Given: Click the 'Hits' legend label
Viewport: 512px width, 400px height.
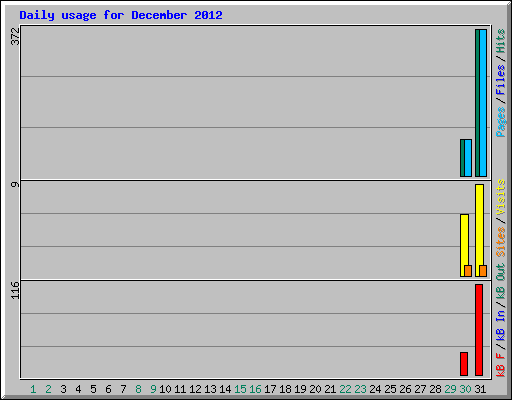Looking at the screenshot, I should [501, 41].
